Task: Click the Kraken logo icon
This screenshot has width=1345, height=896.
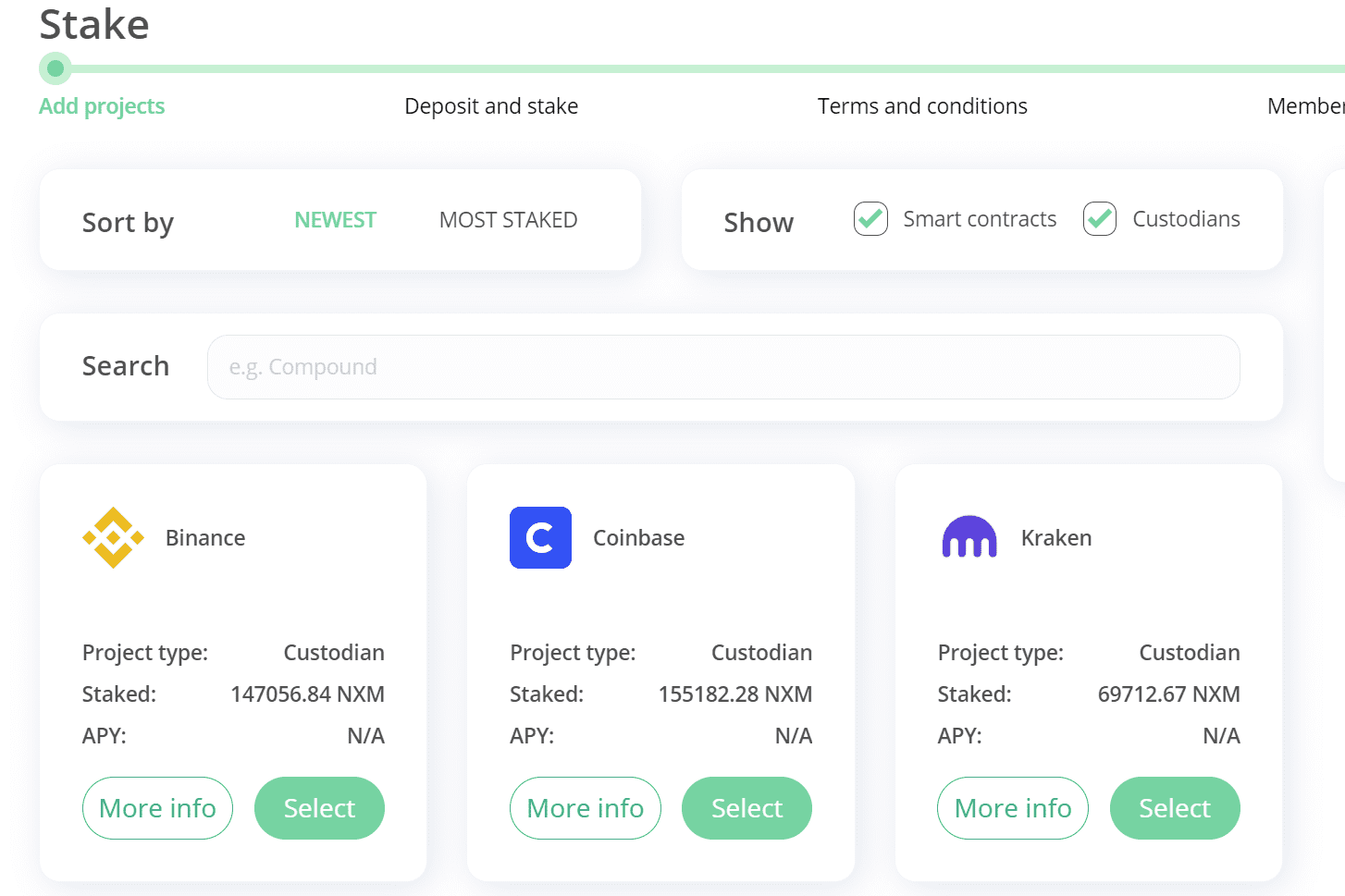Action: 969,537
